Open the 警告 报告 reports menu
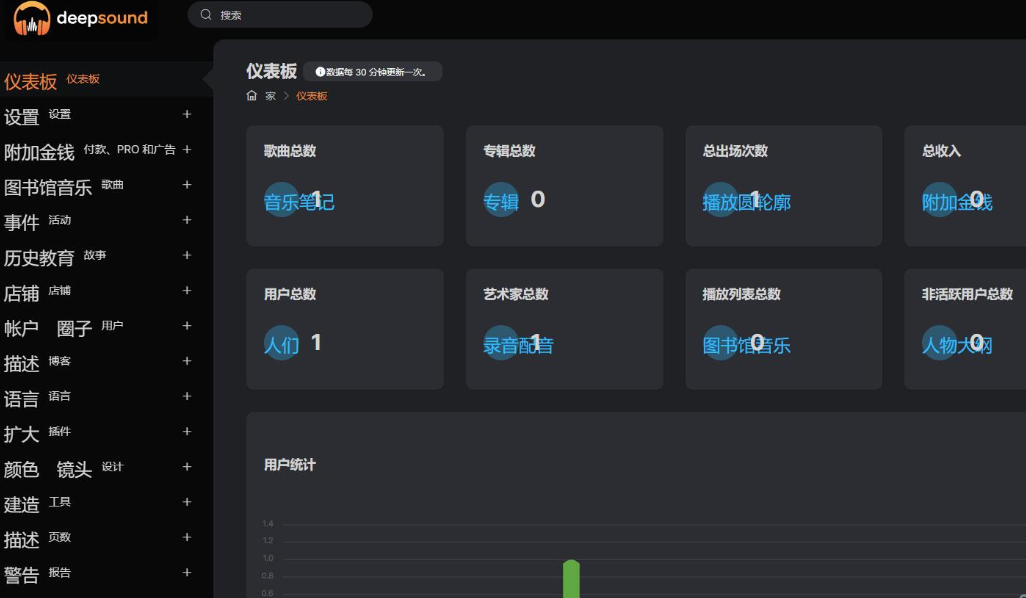 tap(105, 574)
